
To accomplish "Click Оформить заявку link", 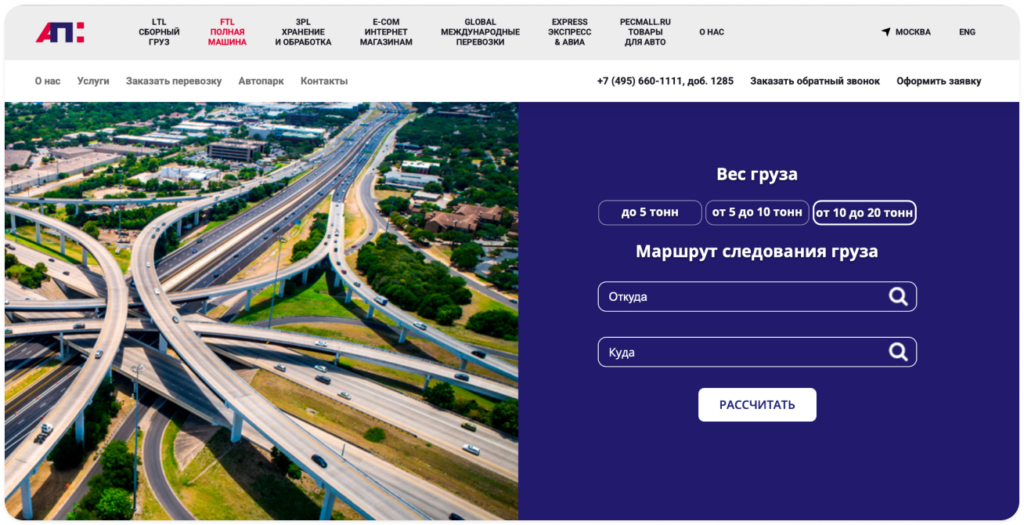I will pos(938,81).
